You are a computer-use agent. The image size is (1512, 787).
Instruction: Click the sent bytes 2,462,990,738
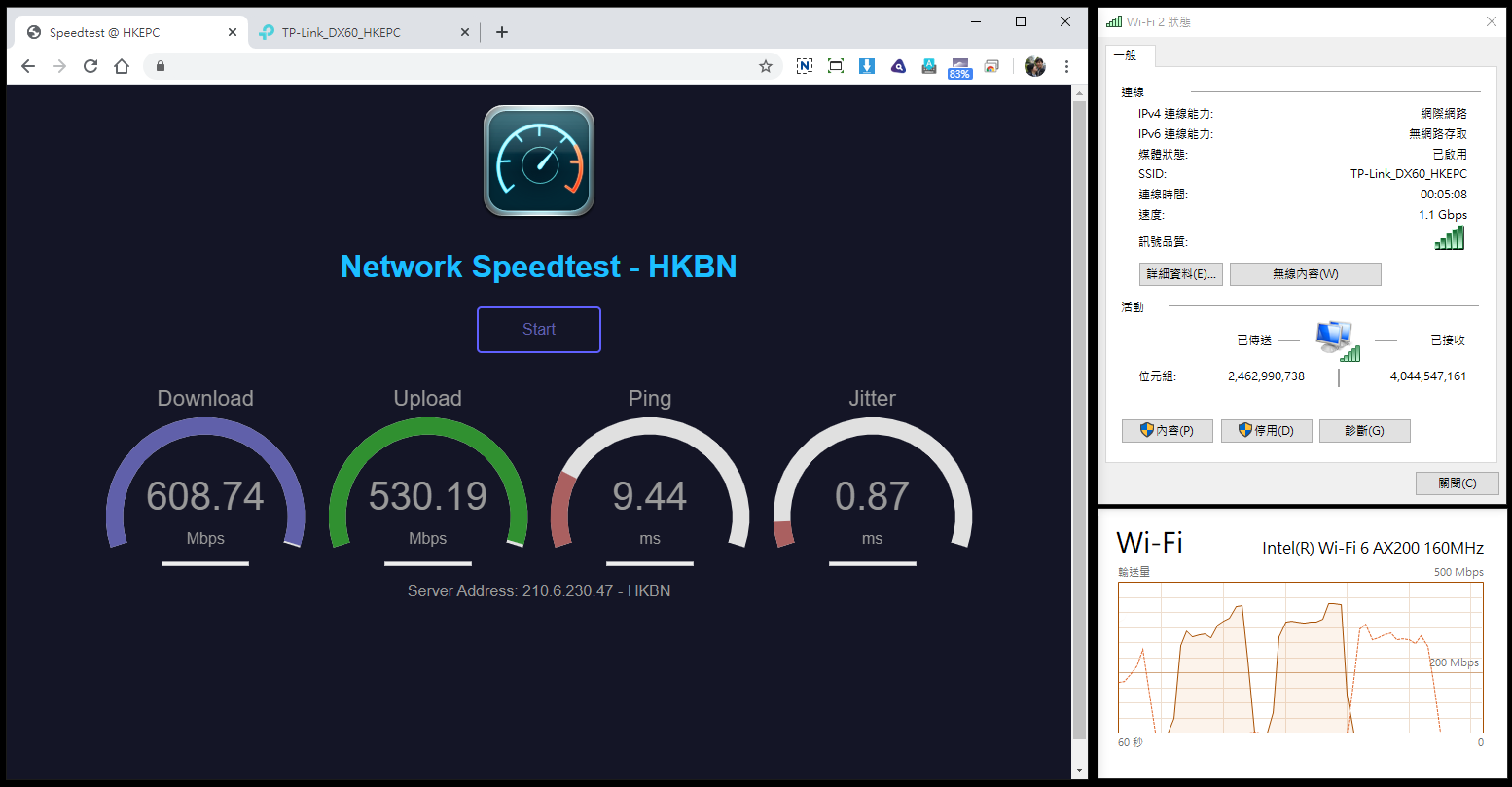click(x=1266, y=376)
